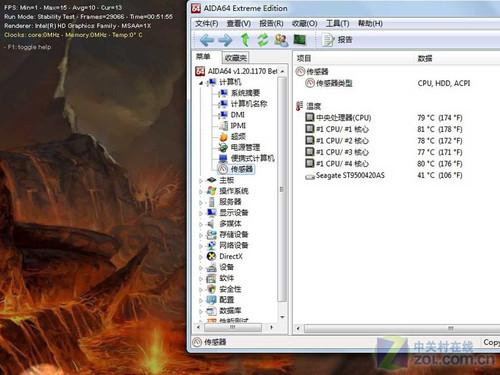Screen dimensions: 500x375
Task: Click the 服务器 server icon
Action: coord(212,202)
